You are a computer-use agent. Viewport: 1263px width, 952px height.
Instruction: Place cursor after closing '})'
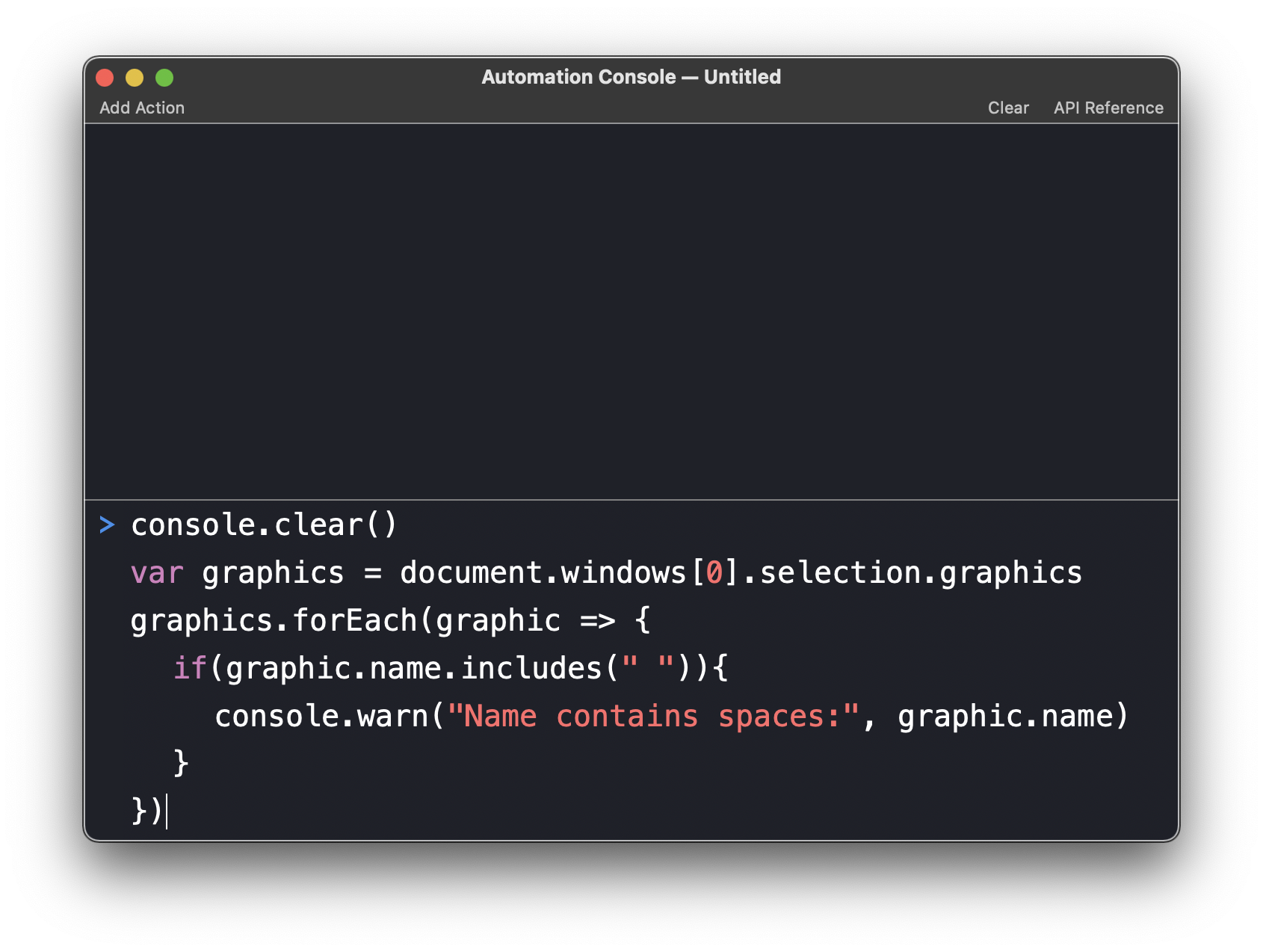point(166,812)
